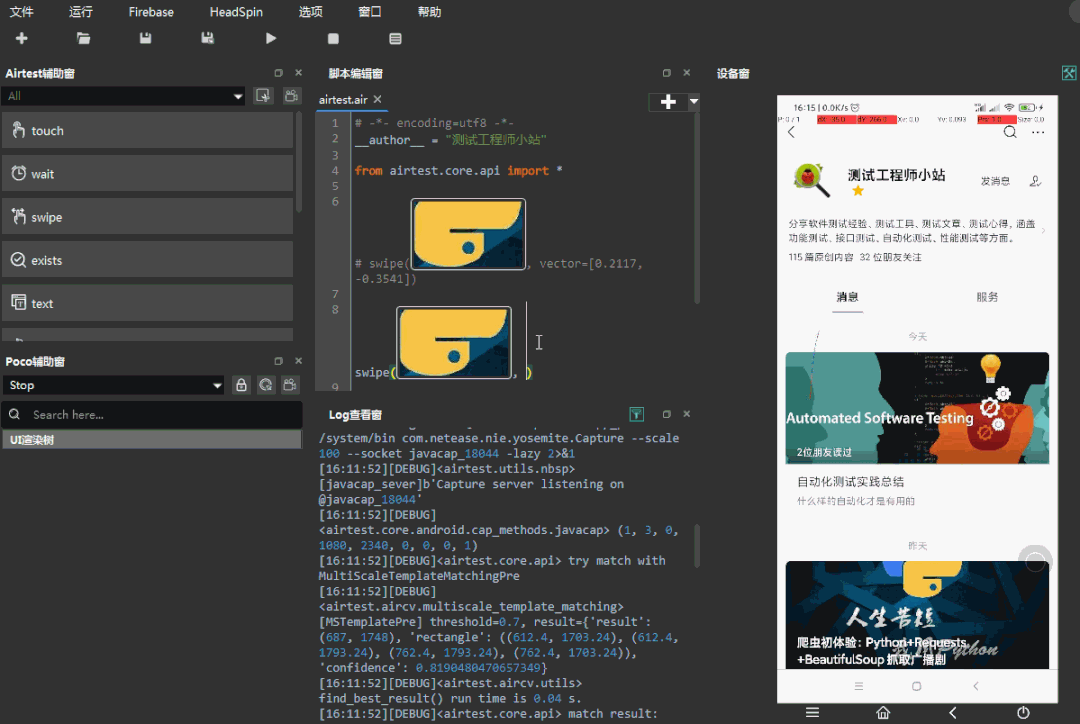Float the Log查看窗 panel
1080x724 pixels.
[x=666, y=414]
